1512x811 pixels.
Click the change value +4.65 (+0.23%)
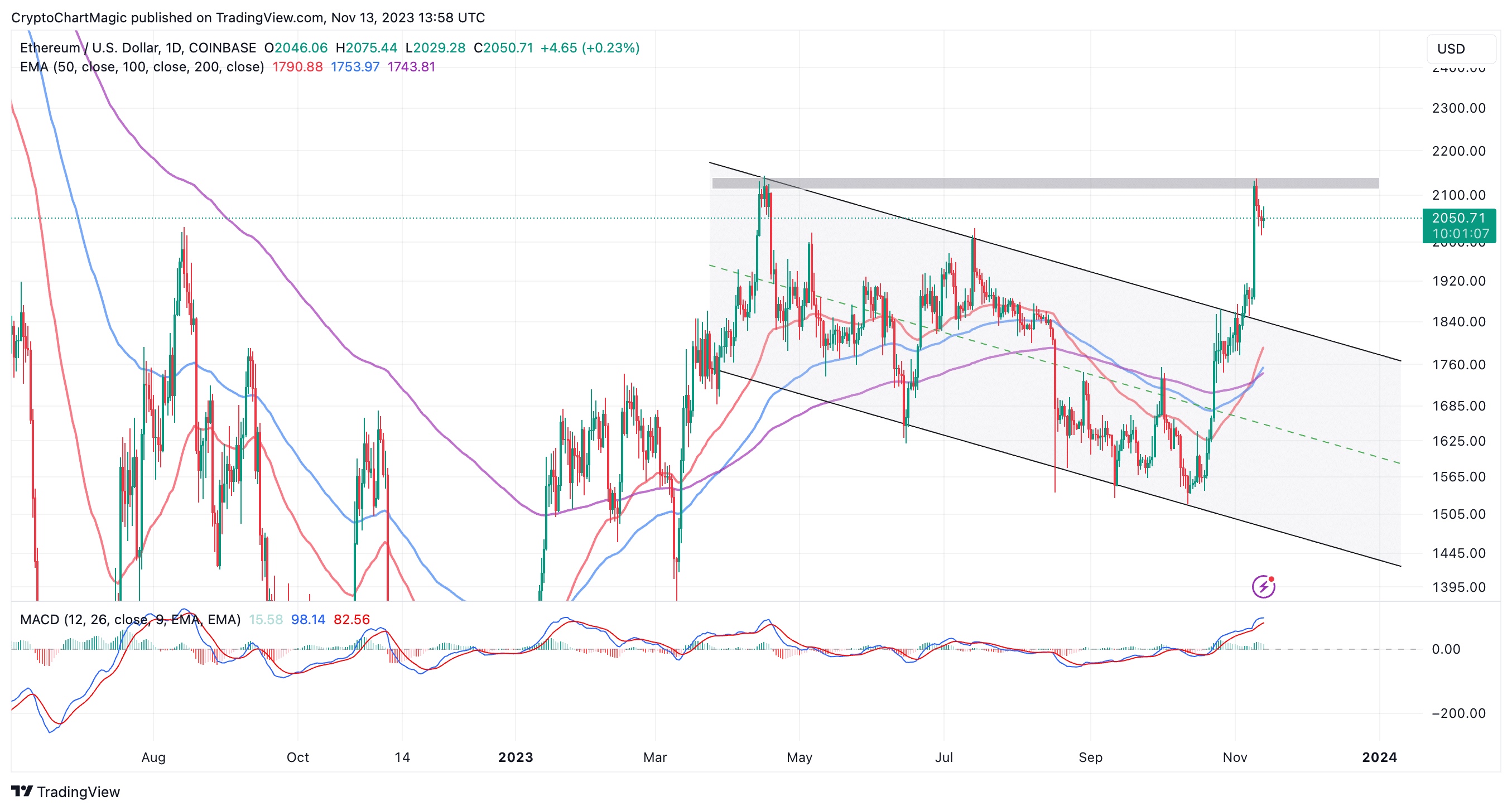pos(590,47)
